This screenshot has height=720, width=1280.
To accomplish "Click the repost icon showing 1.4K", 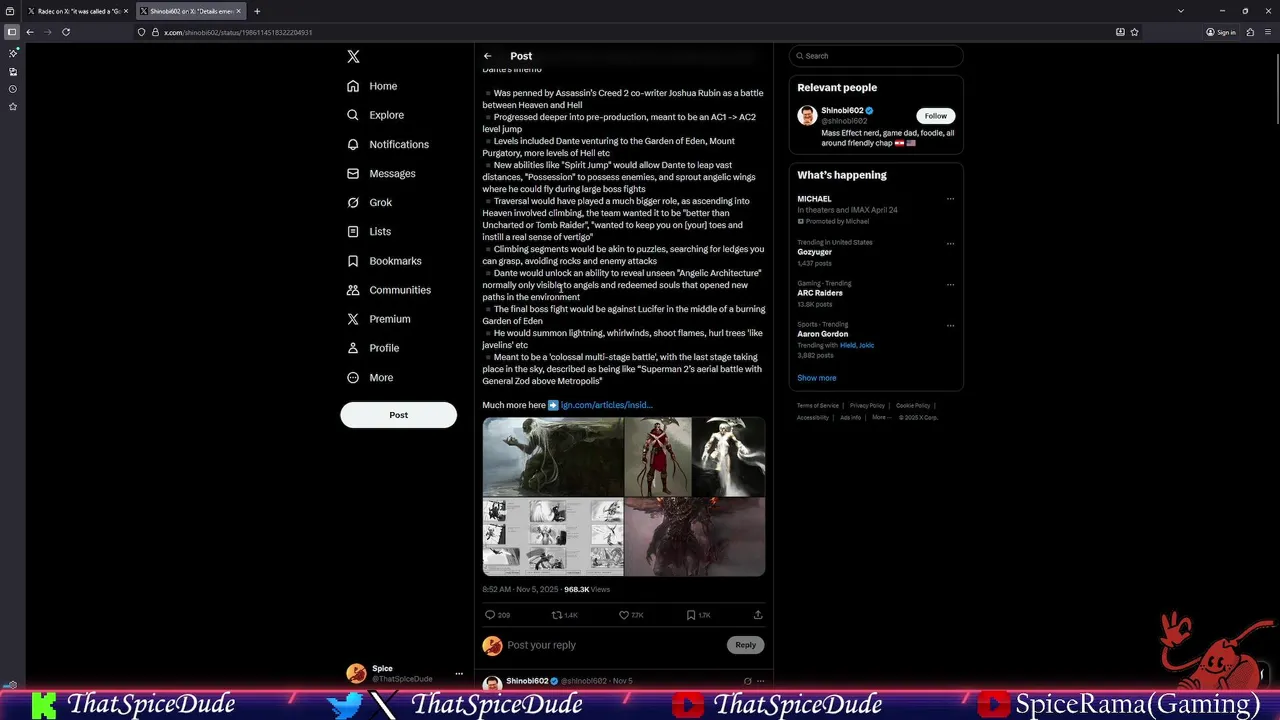I will click(x=557, y=615).
